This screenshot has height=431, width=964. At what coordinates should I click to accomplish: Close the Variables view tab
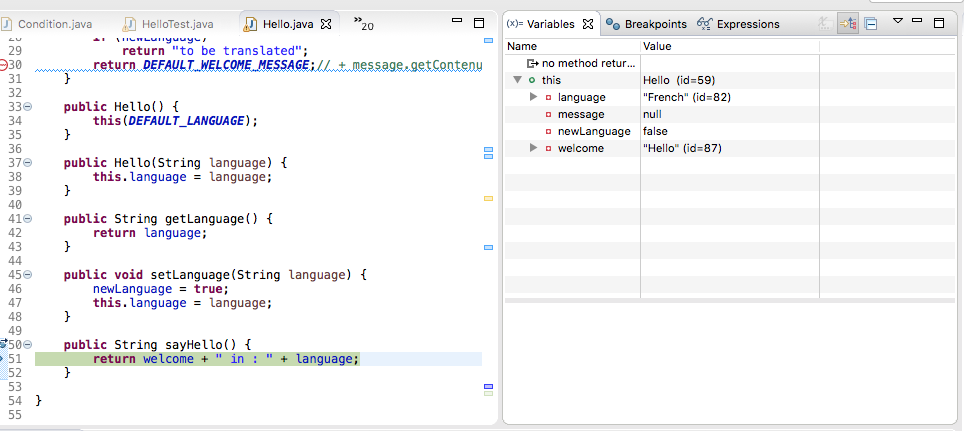588,24
